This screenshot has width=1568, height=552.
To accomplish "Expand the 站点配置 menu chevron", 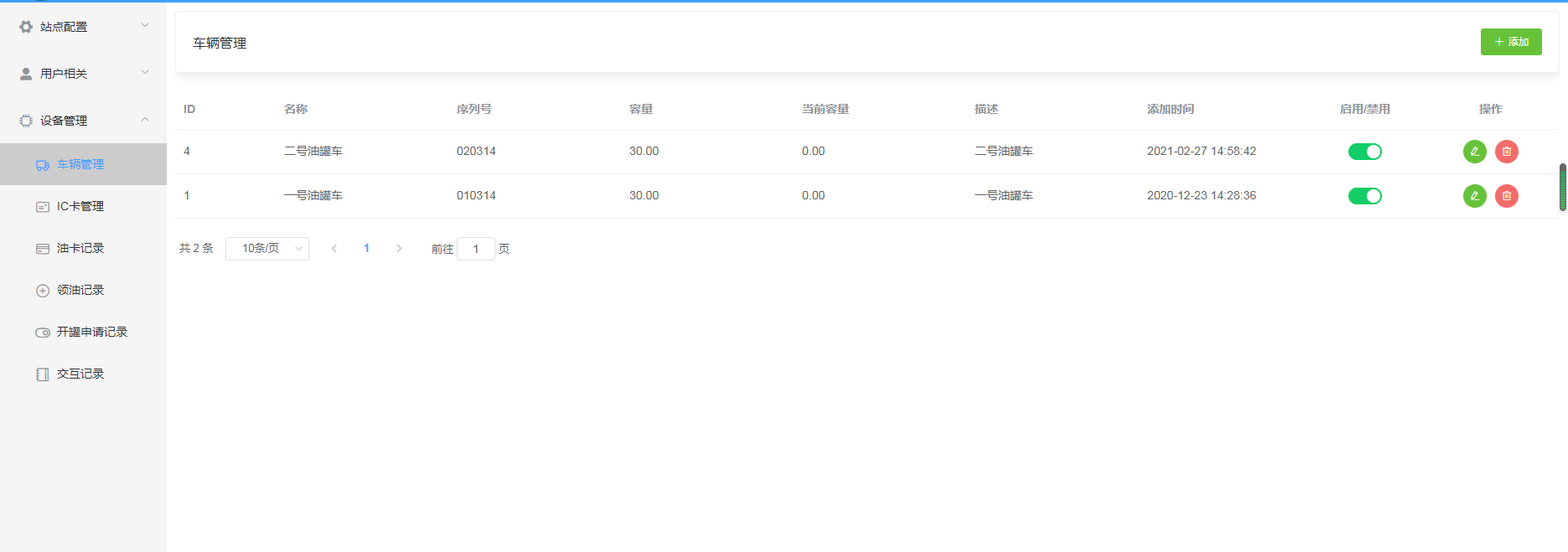I will tap(145, 25).
